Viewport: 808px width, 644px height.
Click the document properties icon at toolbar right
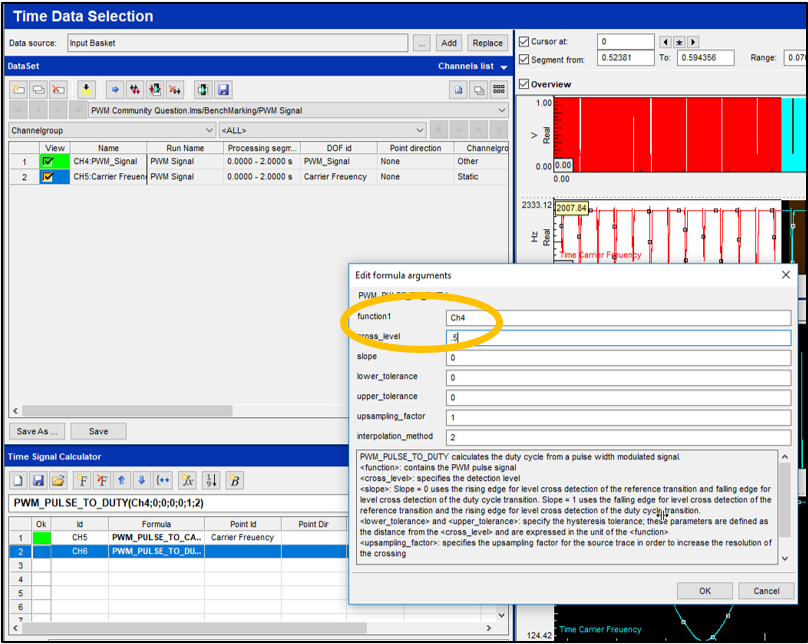tap(459, 90)
